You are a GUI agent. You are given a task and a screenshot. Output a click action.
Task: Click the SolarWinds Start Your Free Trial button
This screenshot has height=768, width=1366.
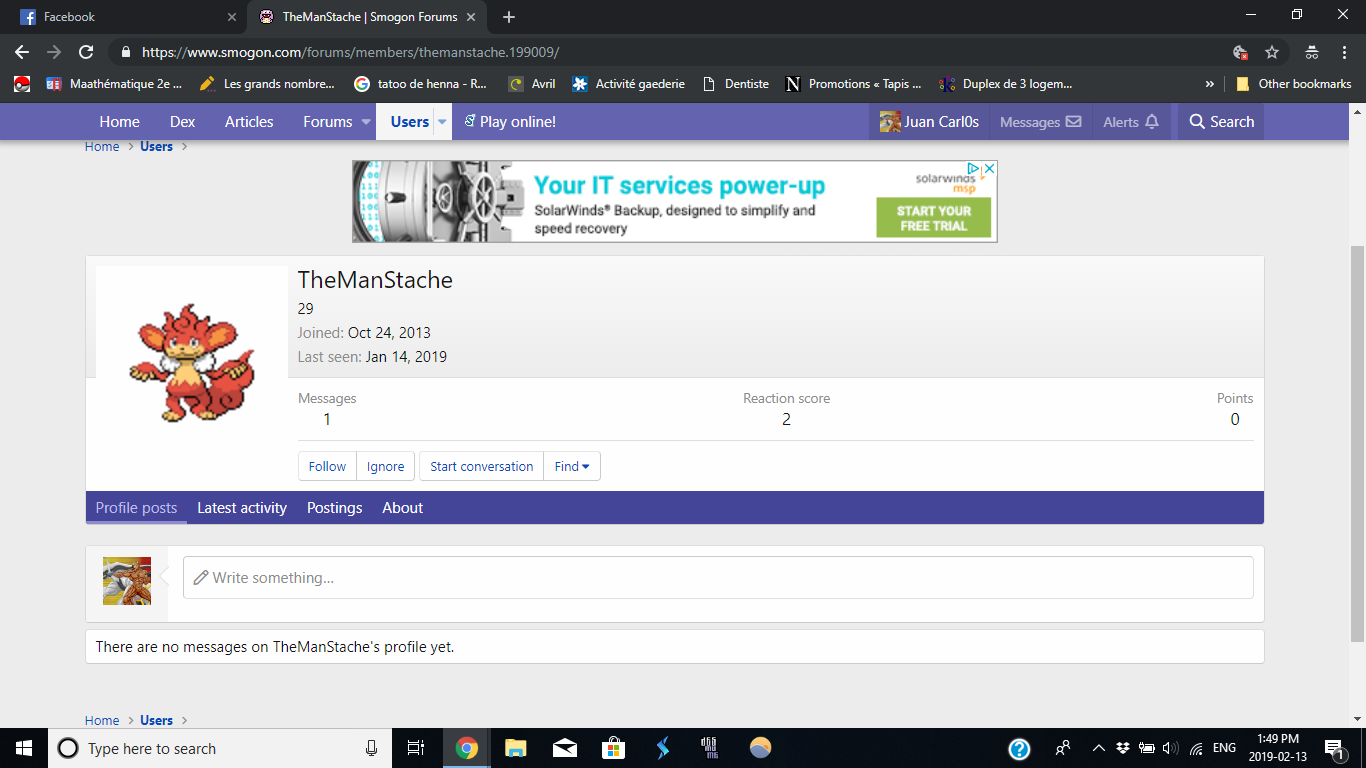934,218
